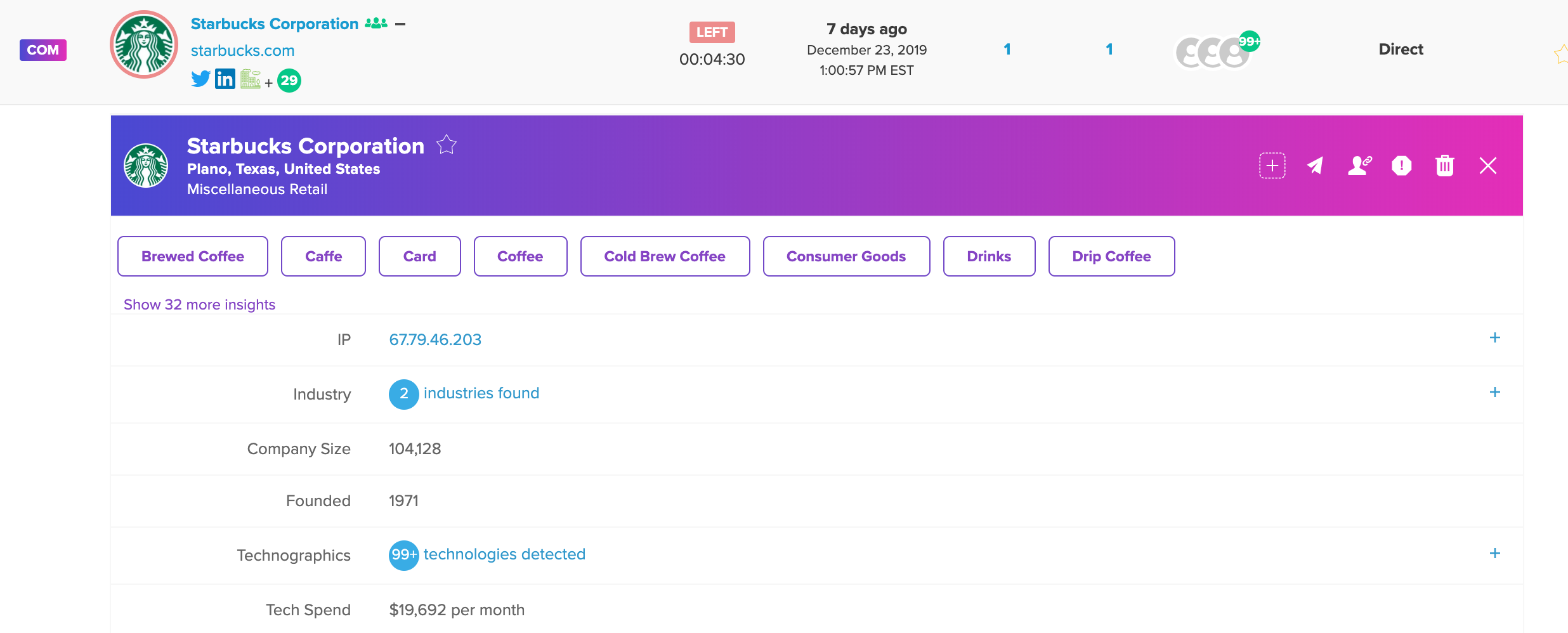This screenshot has height=633, width=1568.
Task: Click the second blue count 1
Action: click(x=1109, y=49)
